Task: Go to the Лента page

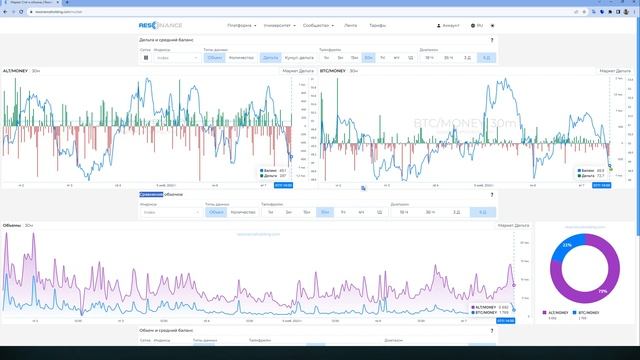Action: (x=350, y=25)
